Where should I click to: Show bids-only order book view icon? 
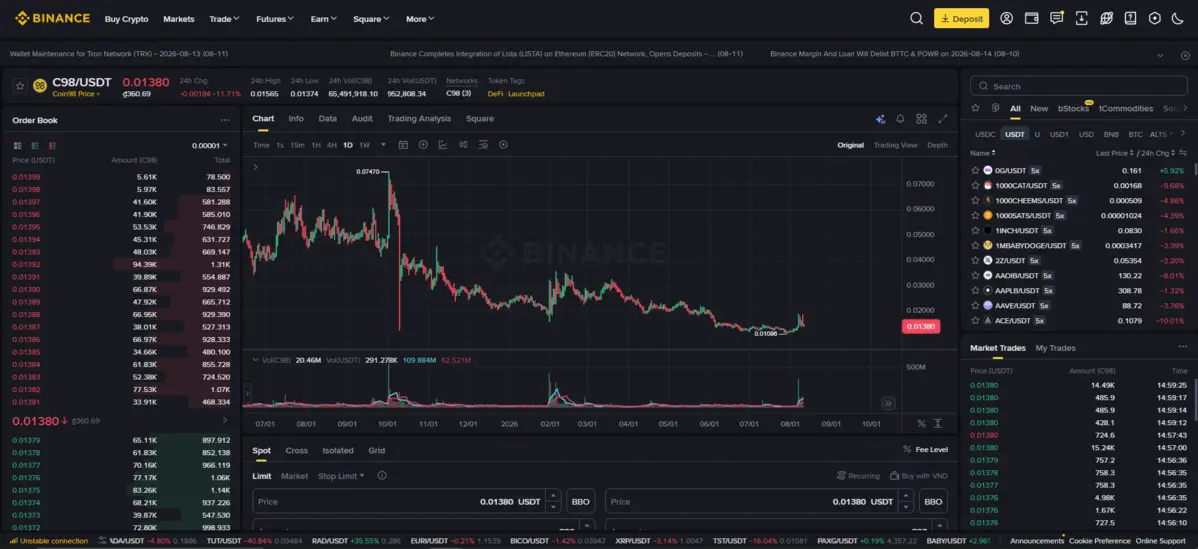(34, 145)
